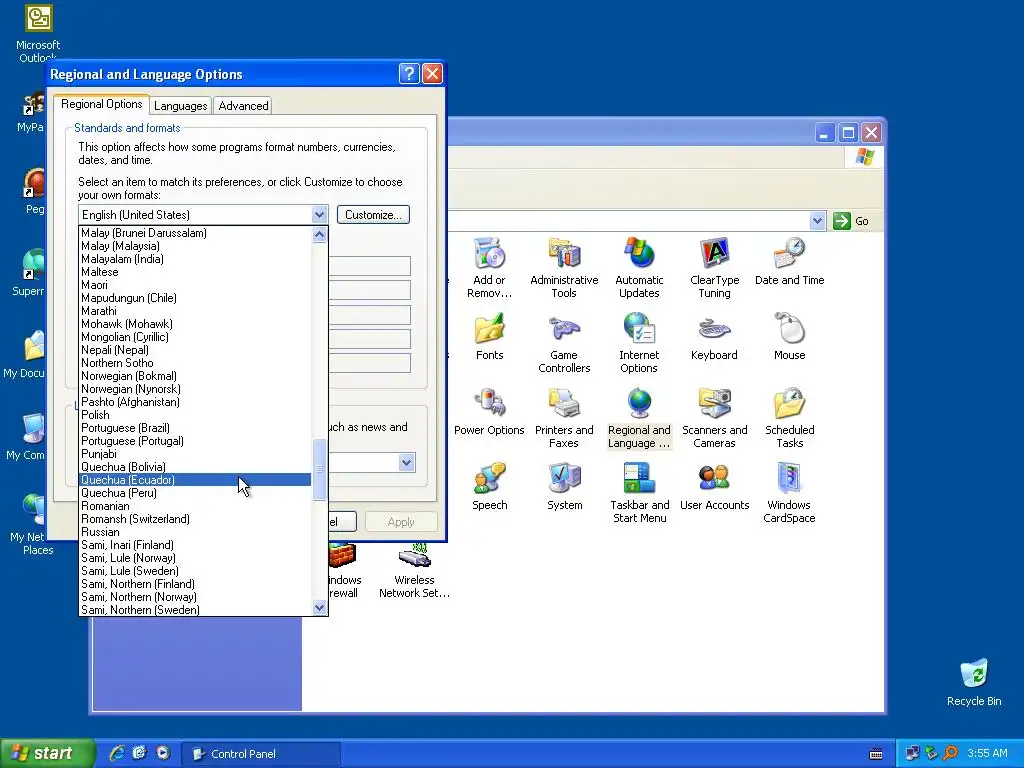Select Northern Sotho in list

[x=195, y=363]
